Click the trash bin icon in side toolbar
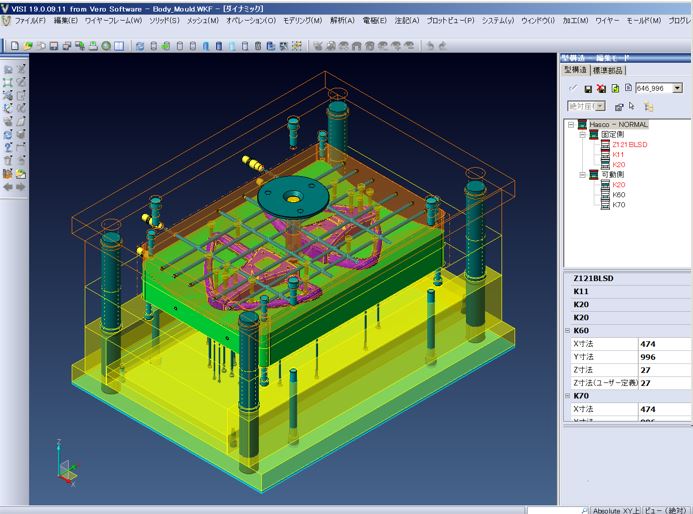 click(x=7, y=160)
